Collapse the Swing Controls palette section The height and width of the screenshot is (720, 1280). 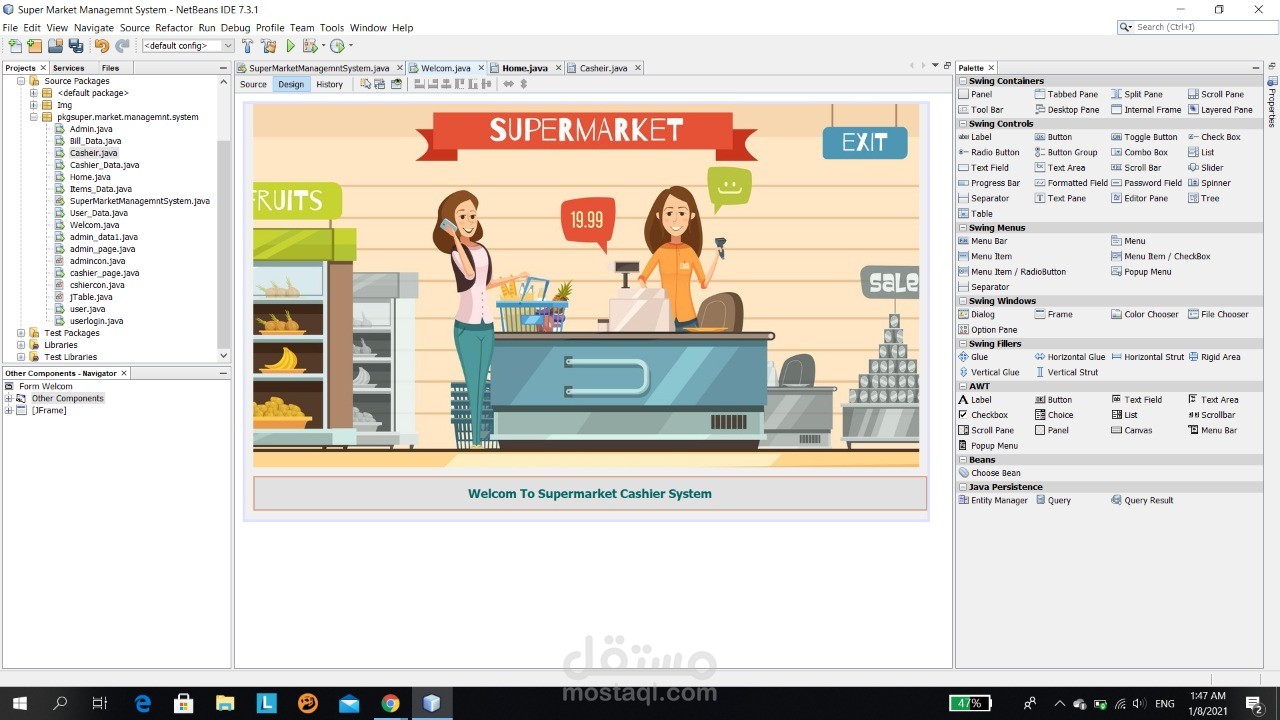coord(963,123)
